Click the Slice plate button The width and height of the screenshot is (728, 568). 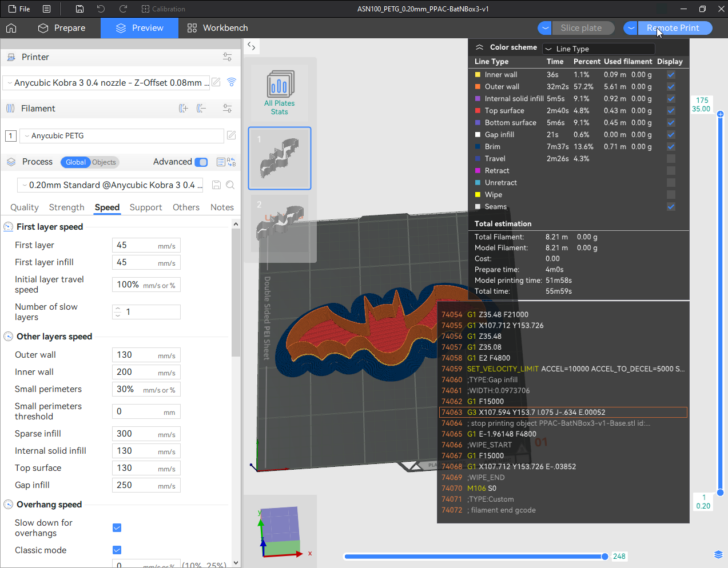tap(581, 28)
